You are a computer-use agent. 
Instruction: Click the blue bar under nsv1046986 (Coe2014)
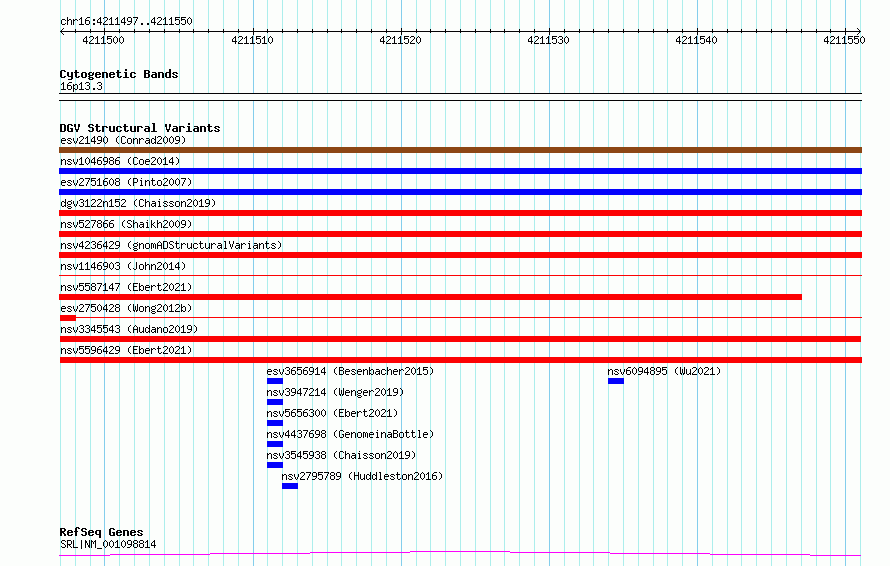click(x=460, y=171)
